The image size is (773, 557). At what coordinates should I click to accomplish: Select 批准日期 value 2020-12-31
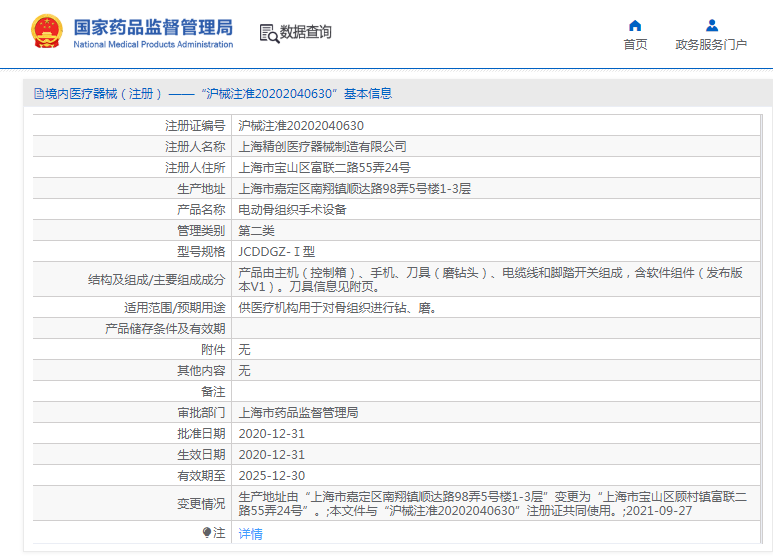(272, 434)
